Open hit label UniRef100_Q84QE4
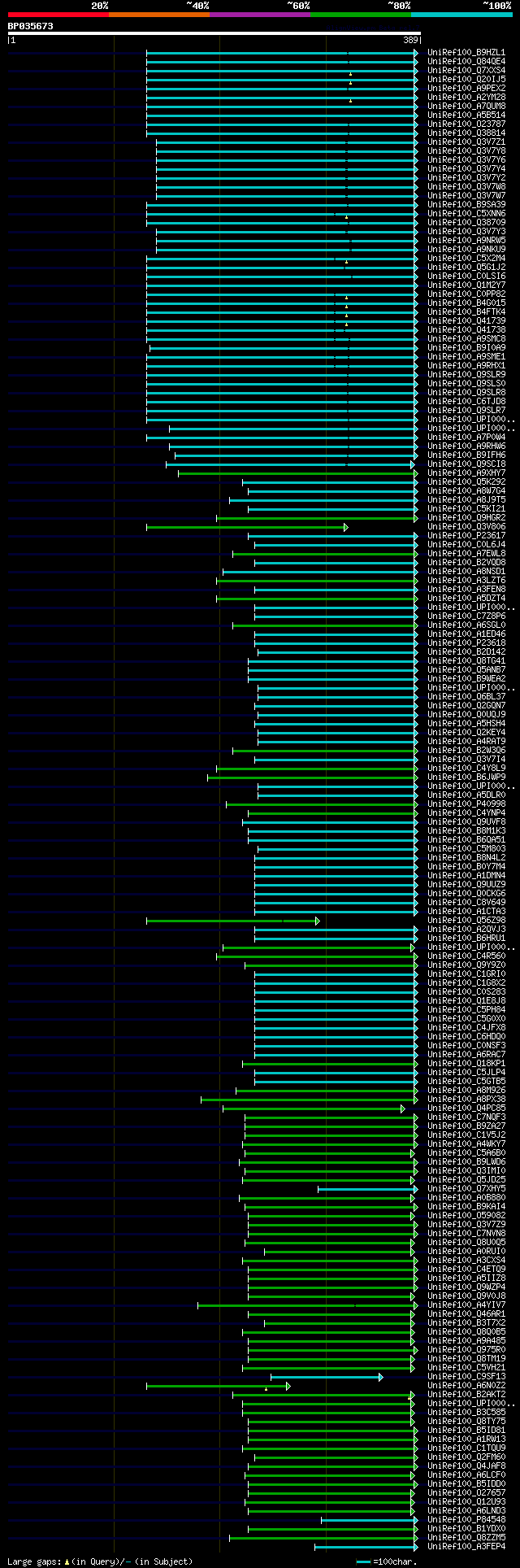The image size is (520, 1568). [x=466, y=62]
